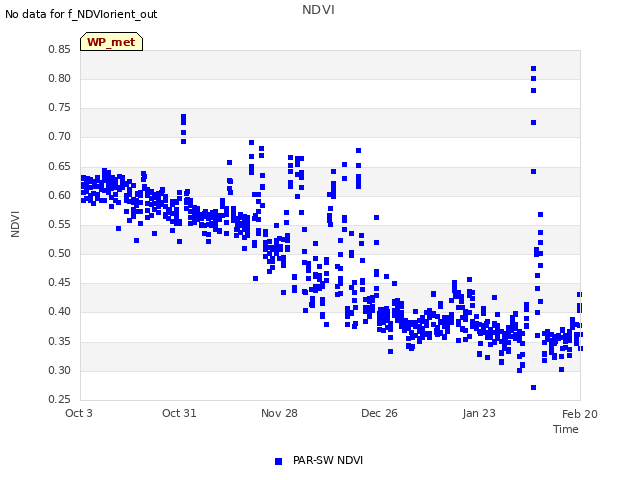Click the 0.35 y-axis tick label
This screenshot has height=480, width=640.
tap(59, 341)
